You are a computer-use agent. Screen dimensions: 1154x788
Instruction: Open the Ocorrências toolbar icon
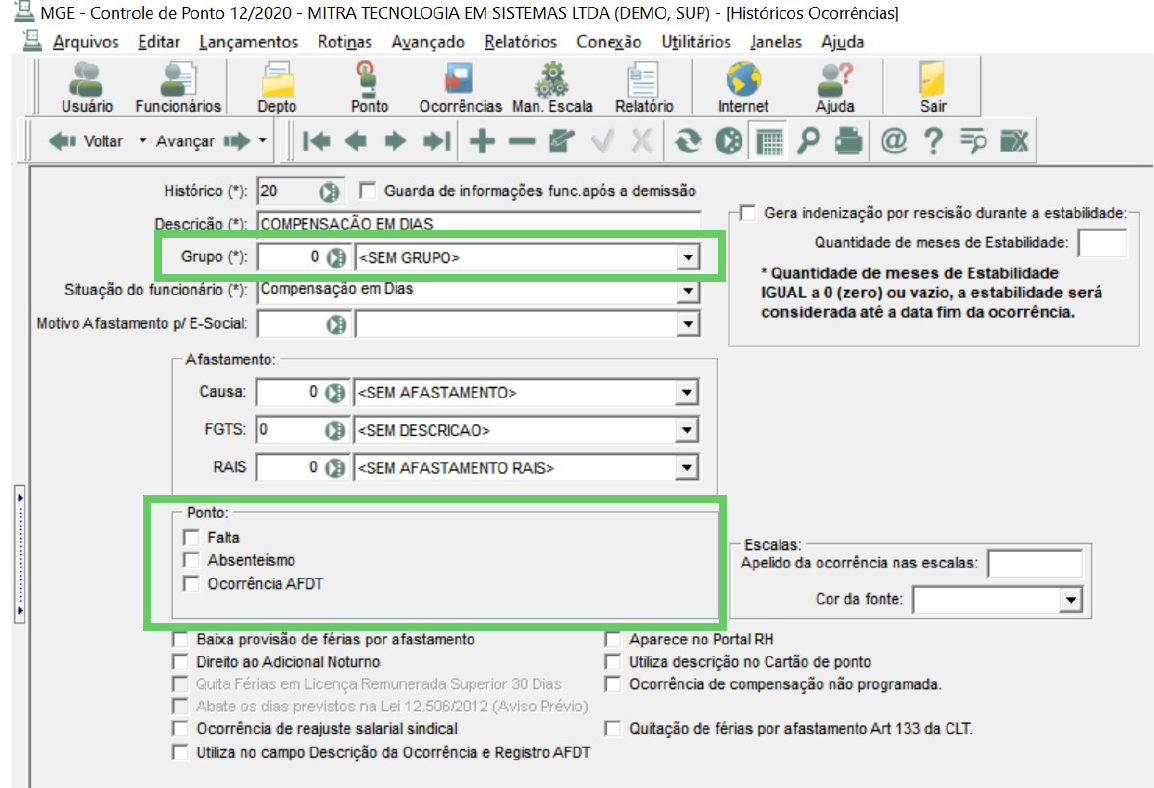pos(460,88)
